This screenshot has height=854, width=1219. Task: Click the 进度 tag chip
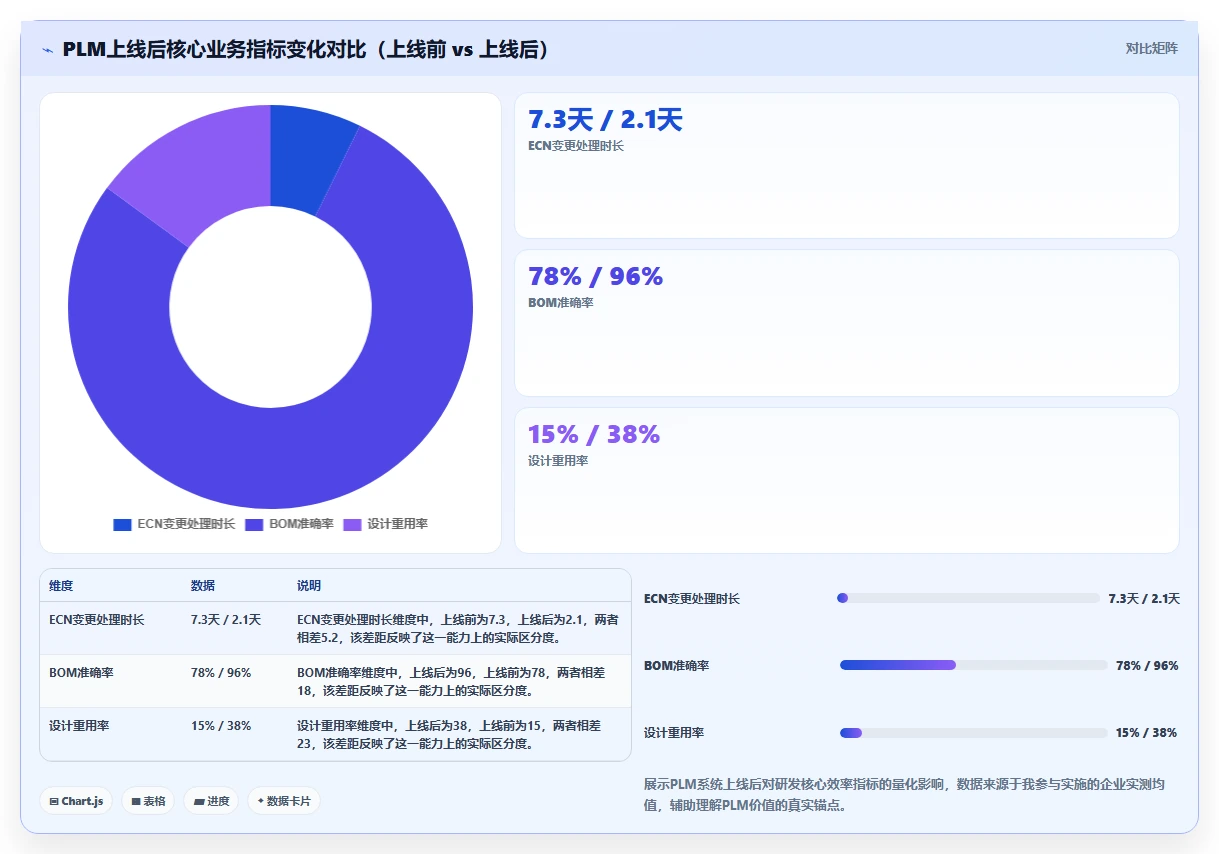pos(211,801)
